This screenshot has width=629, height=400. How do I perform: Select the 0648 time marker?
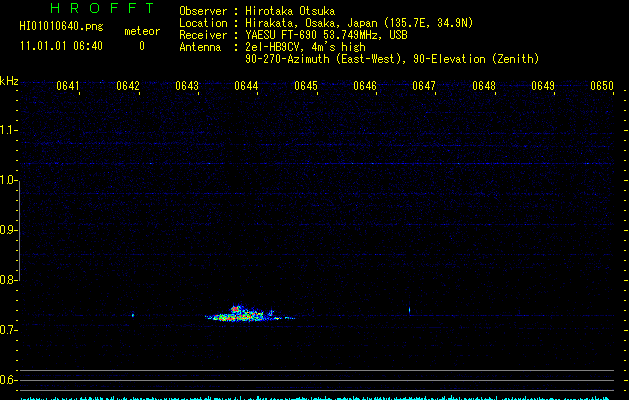tap(484, 86)
